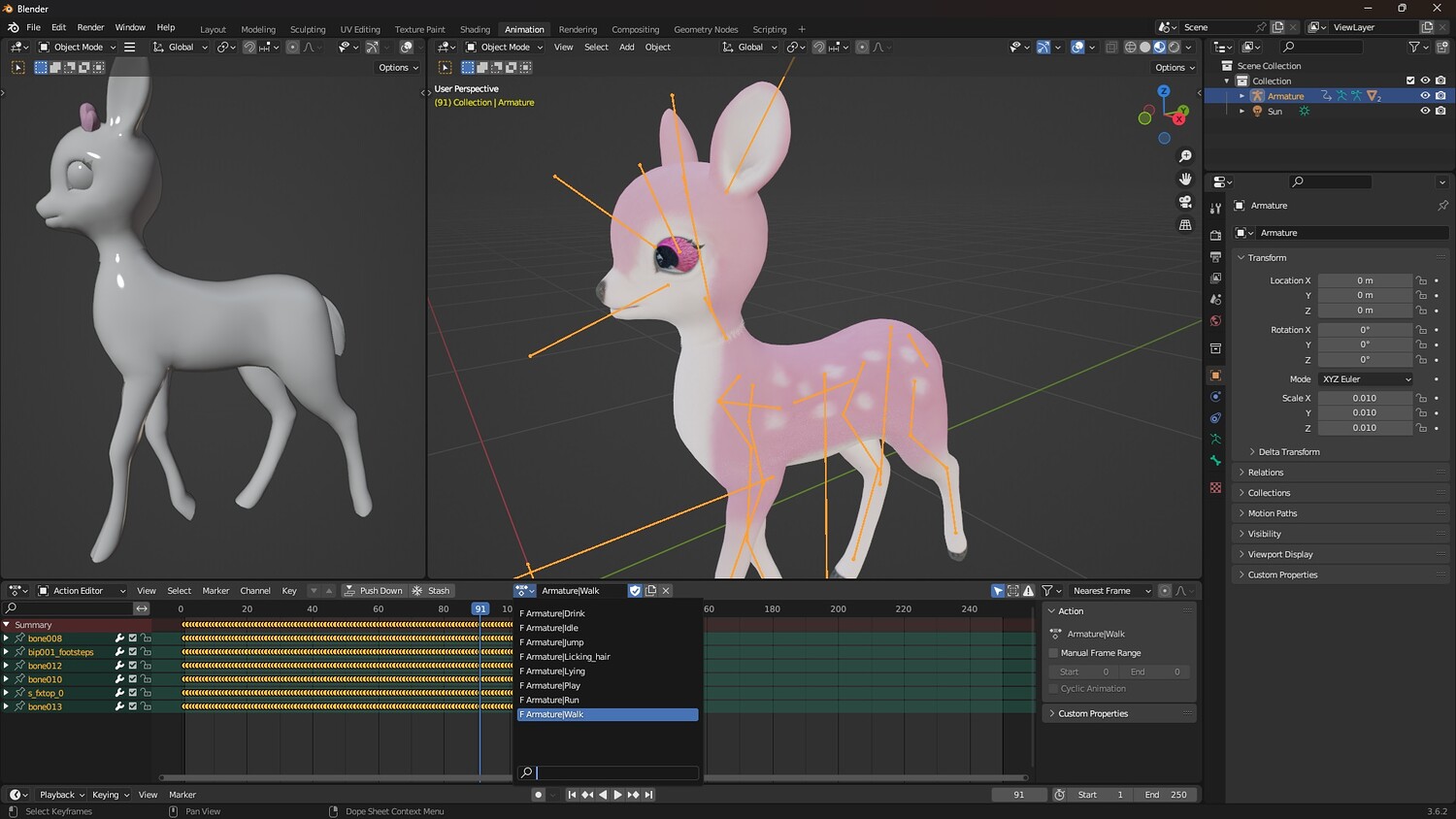This screenshot has width=1456, height=819.
Task: Open the Nearest Frame snapping dropdown
Action: 1110,590
